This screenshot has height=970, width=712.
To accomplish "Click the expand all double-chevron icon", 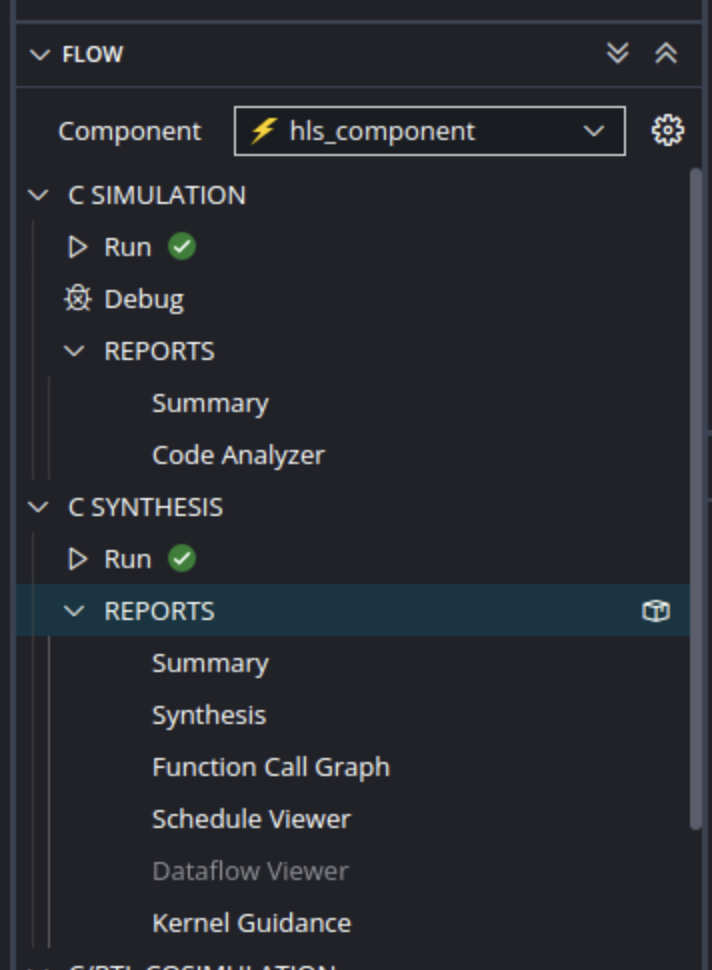I will [617, 53].
